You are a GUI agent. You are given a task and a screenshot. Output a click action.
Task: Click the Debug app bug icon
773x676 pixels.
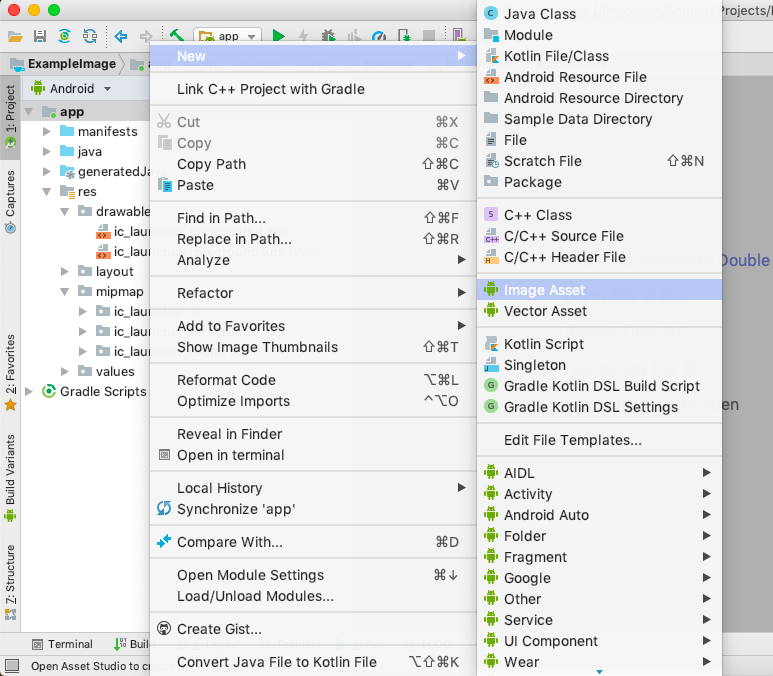point(328,36)
